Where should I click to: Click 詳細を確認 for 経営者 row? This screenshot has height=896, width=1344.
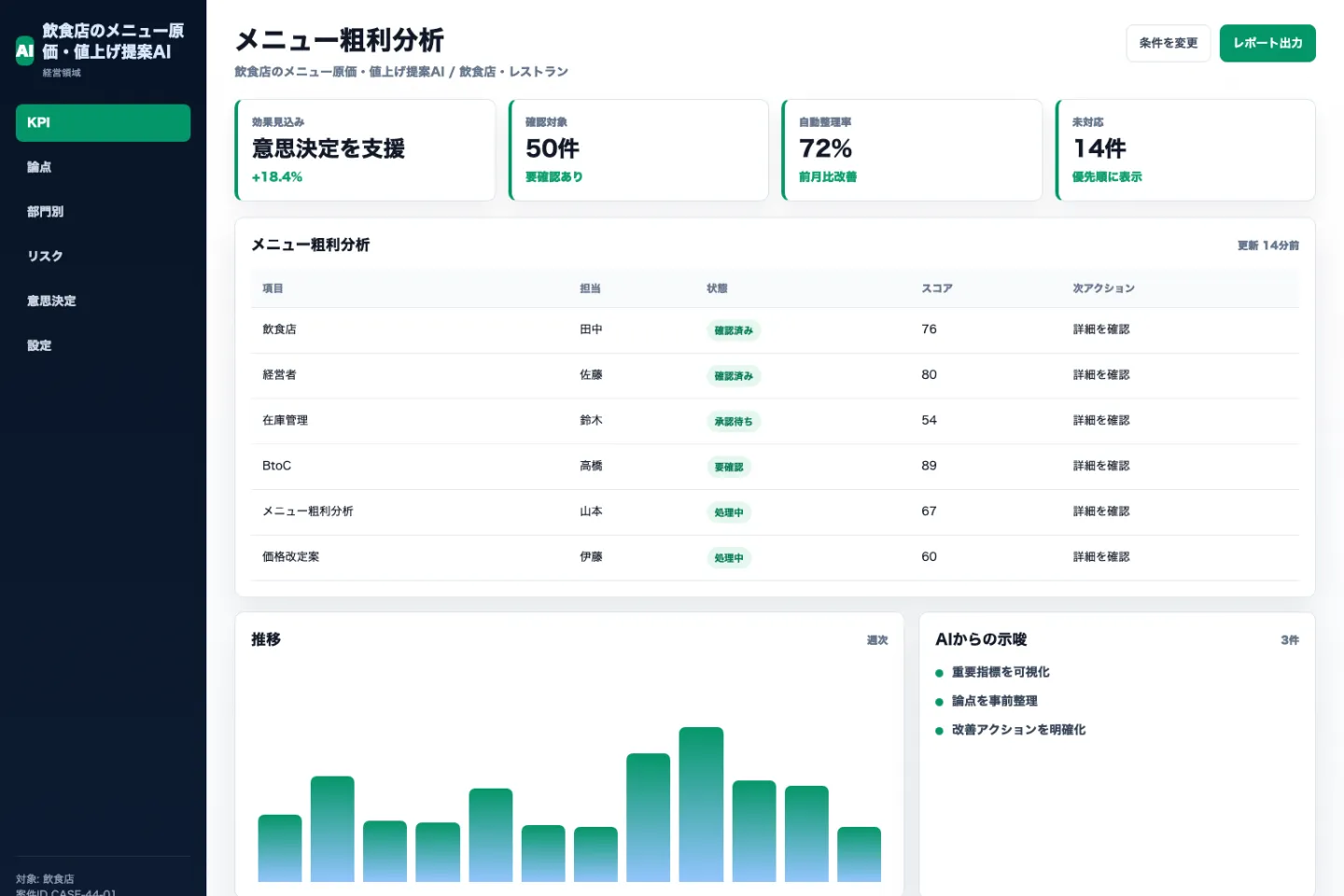[1101, 375]
